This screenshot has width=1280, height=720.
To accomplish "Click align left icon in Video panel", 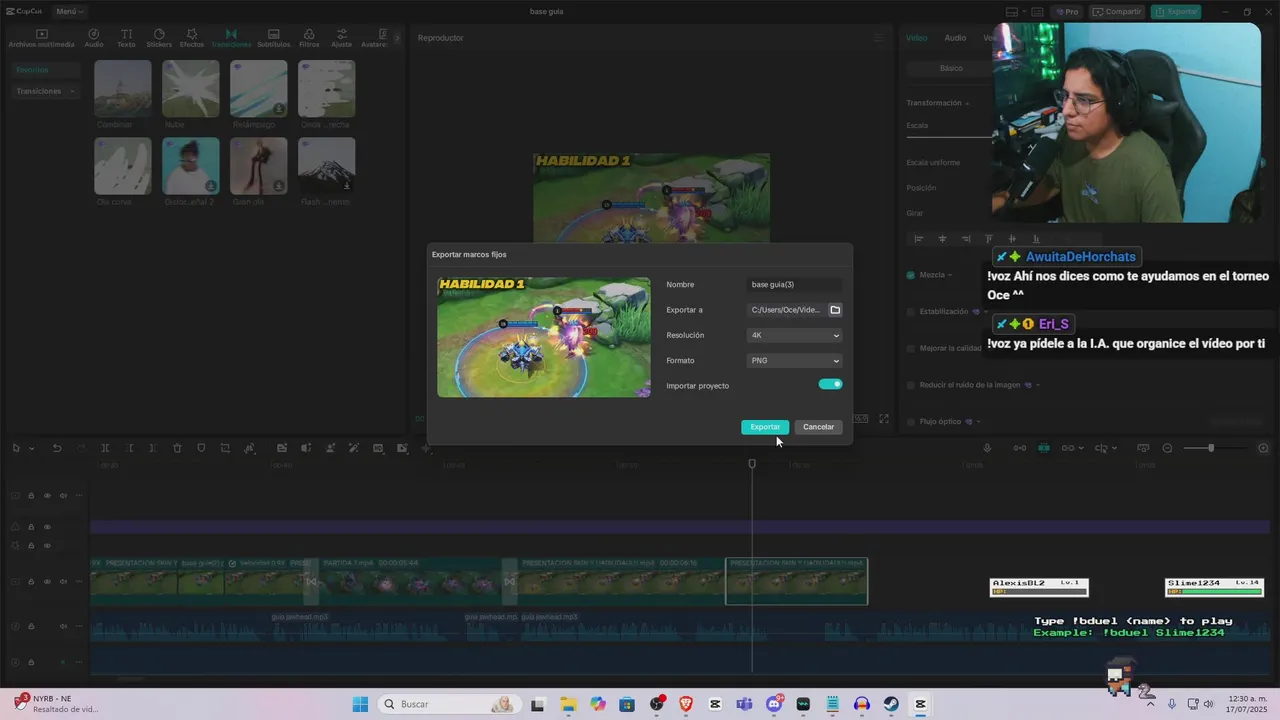I will tap(919, 239).
